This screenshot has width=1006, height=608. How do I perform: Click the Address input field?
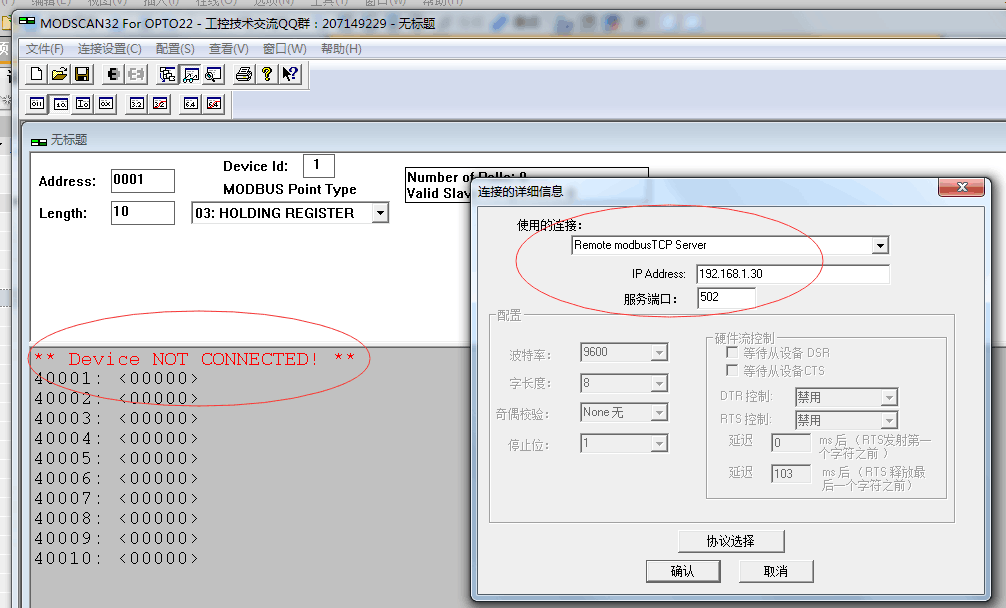click(x=142, y=181)
